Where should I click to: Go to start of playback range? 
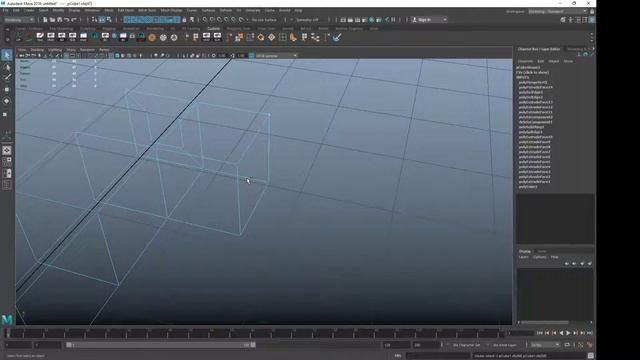540,333
